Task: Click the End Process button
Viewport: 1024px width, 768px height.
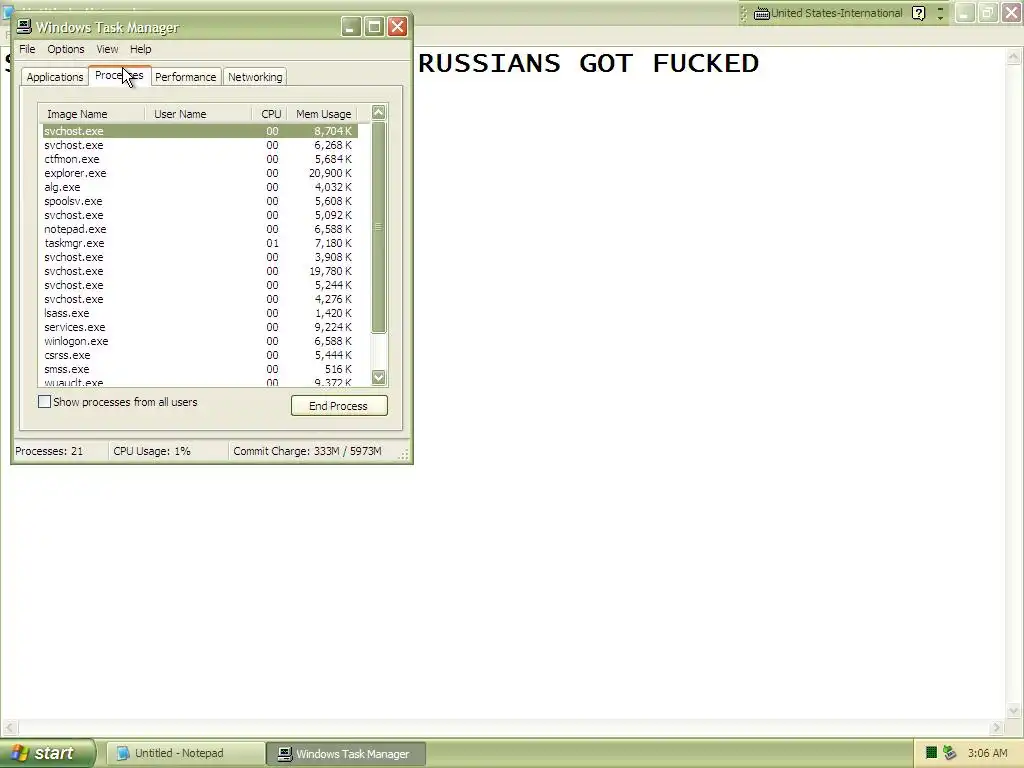Action: tap(339, 406)
